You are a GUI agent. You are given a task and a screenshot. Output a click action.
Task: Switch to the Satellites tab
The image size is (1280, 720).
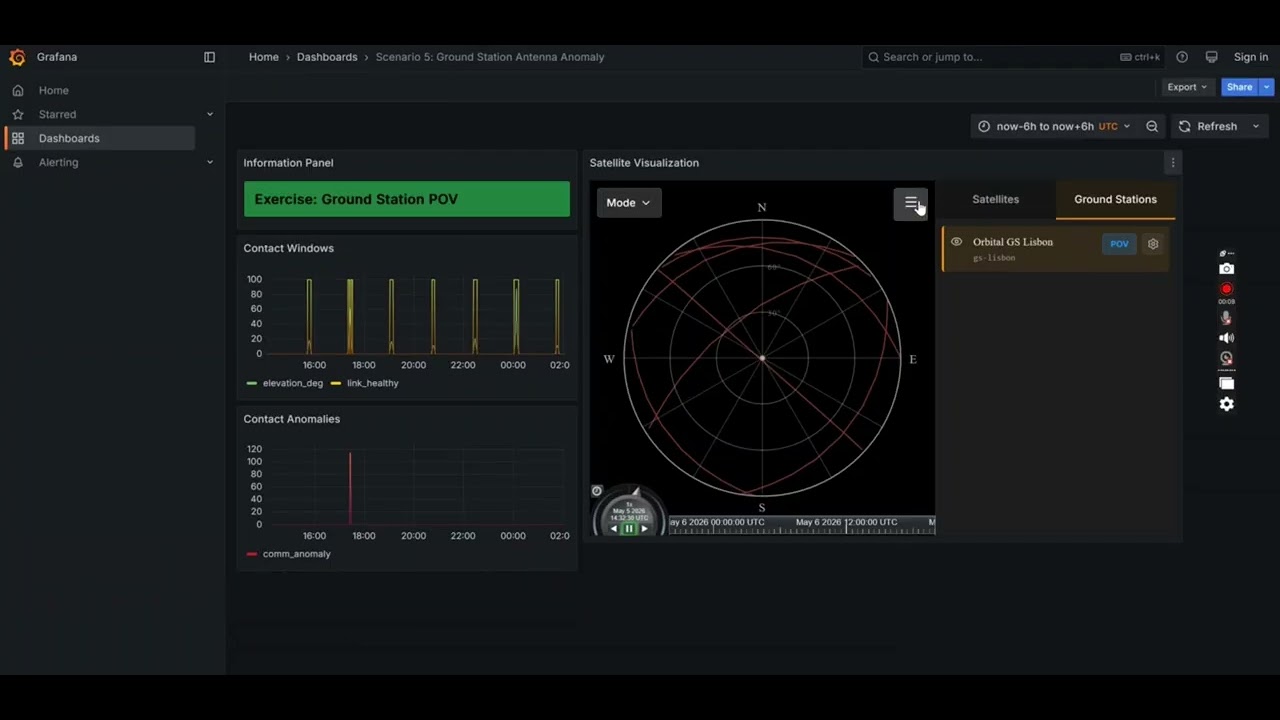click(x=995, y=199)
